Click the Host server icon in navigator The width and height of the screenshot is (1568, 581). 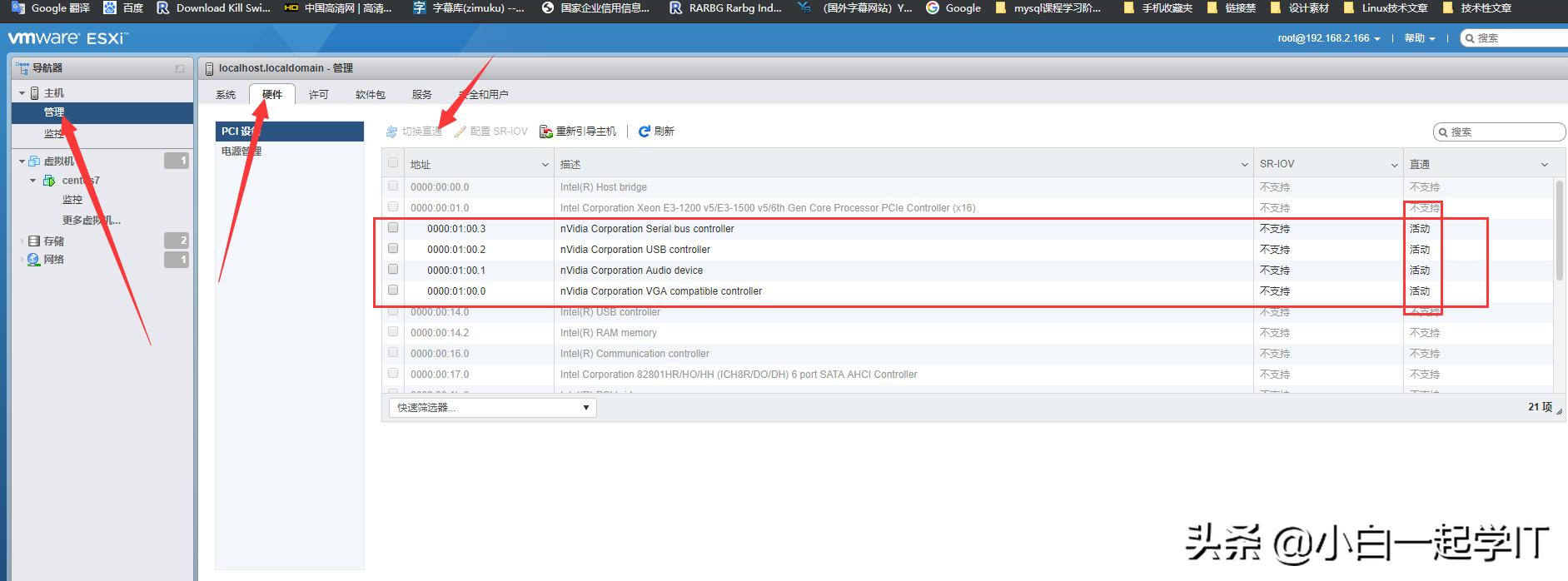(34, 93)
